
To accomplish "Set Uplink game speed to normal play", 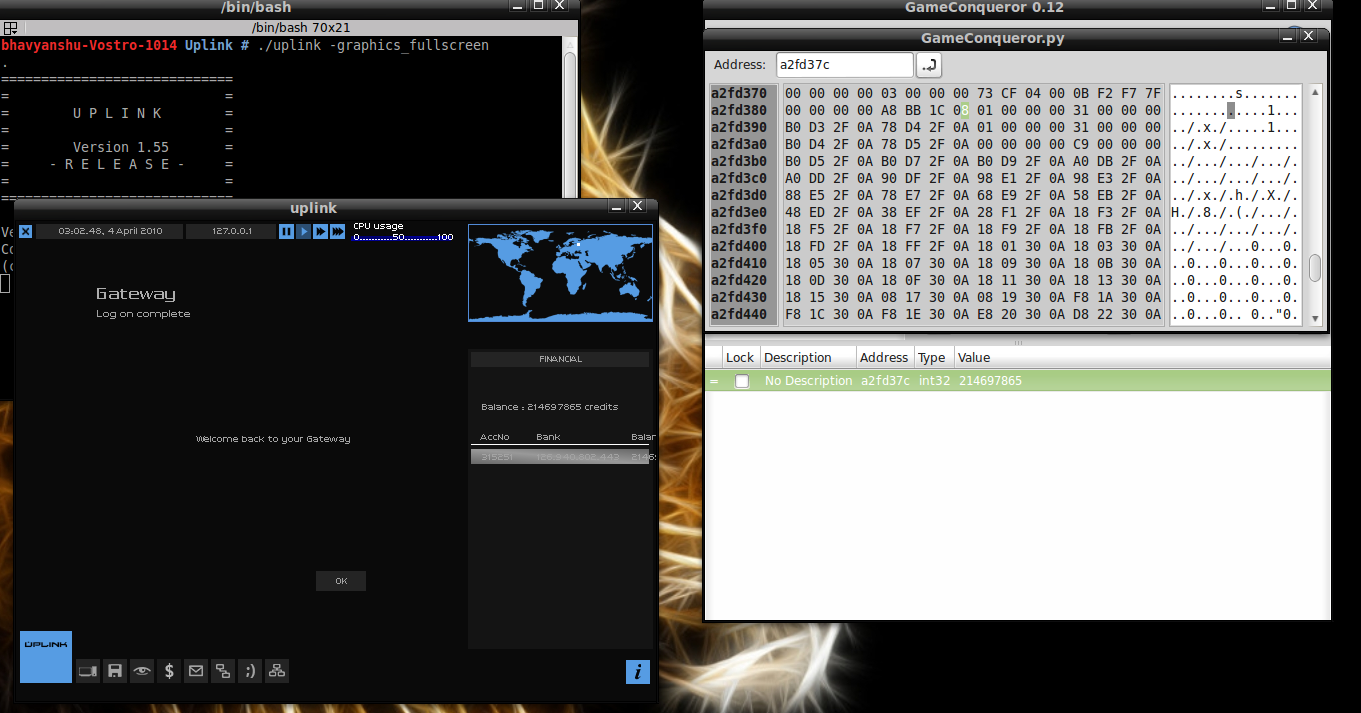I will point(303,231).
